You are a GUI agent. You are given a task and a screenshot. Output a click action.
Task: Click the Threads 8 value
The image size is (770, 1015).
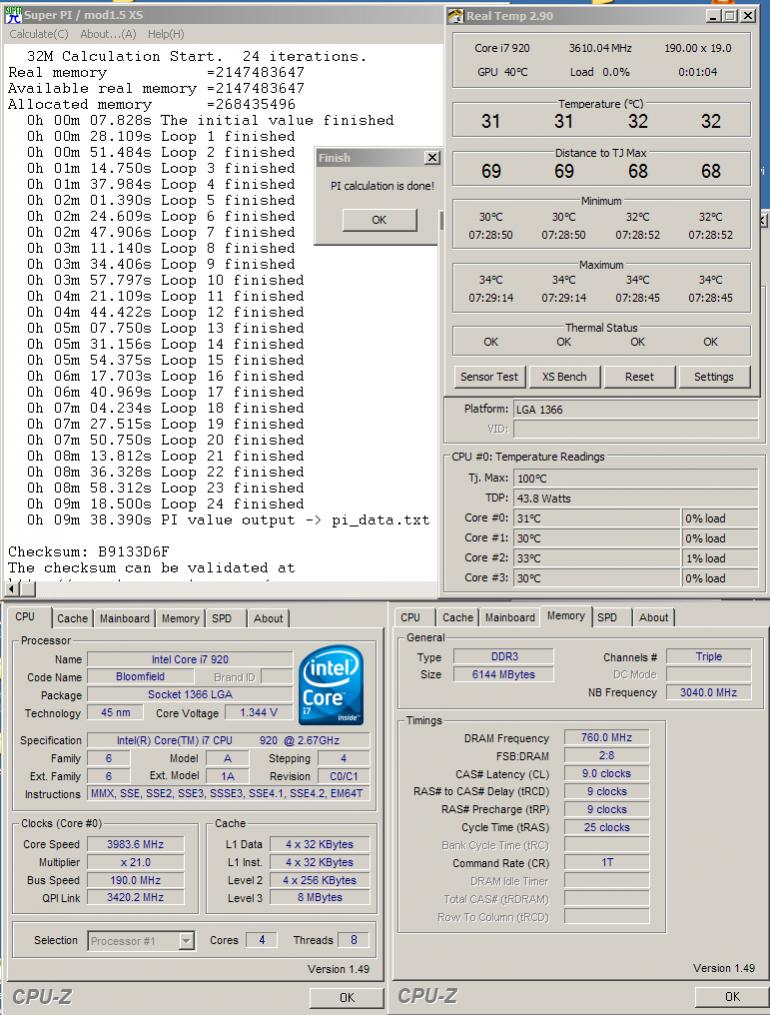click(354, 939)
